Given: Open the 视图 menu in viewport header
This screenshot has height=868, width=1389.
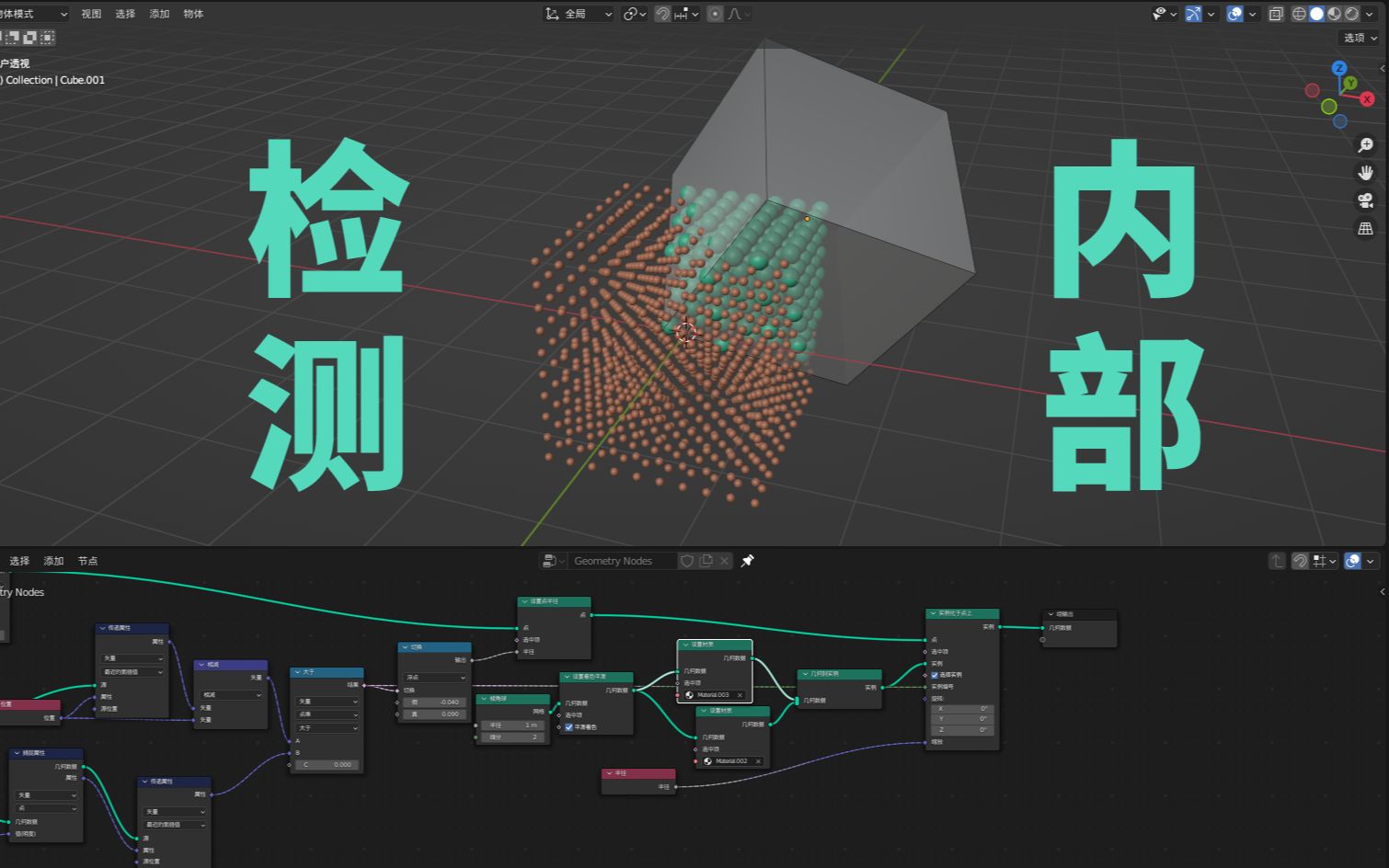Looking at the screenshot, I should point(91,14).
